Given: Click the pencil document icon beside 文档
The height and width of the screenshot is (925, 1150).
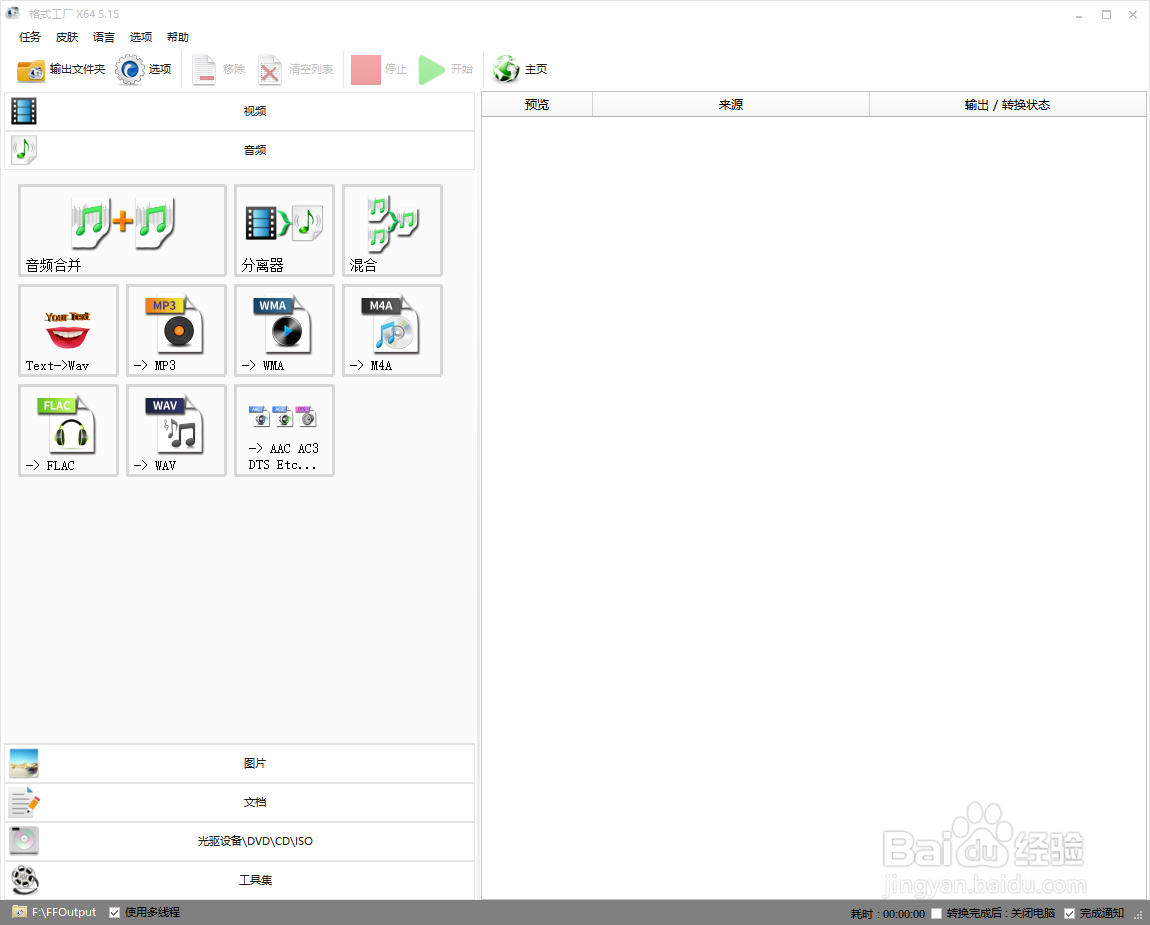Looking at the screenshot, I should coord(24,802).
